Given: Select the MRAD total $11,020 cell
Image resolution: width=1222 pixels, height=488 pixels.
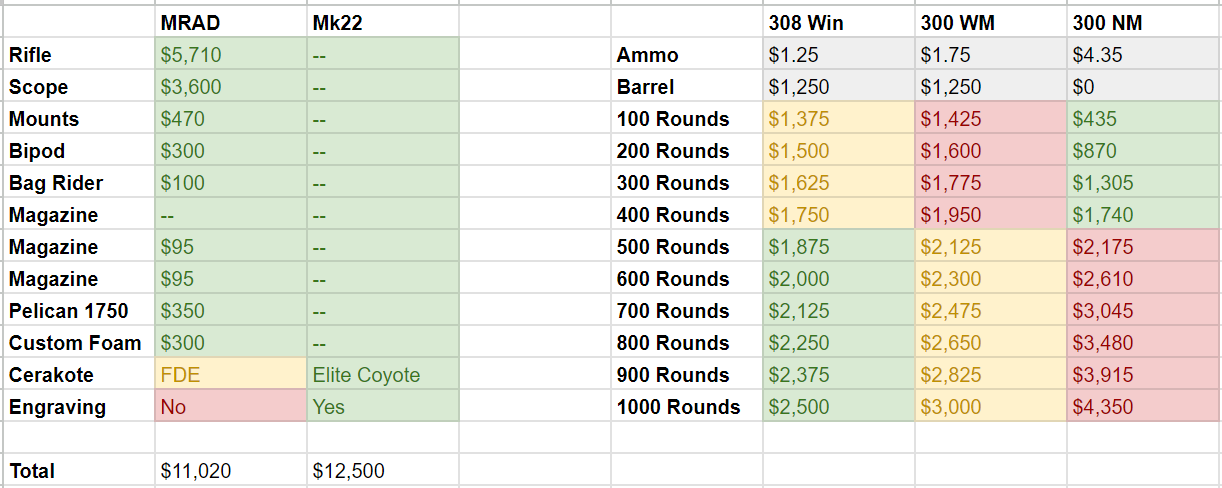Looking at the screenshot, I should click(231, 471).
